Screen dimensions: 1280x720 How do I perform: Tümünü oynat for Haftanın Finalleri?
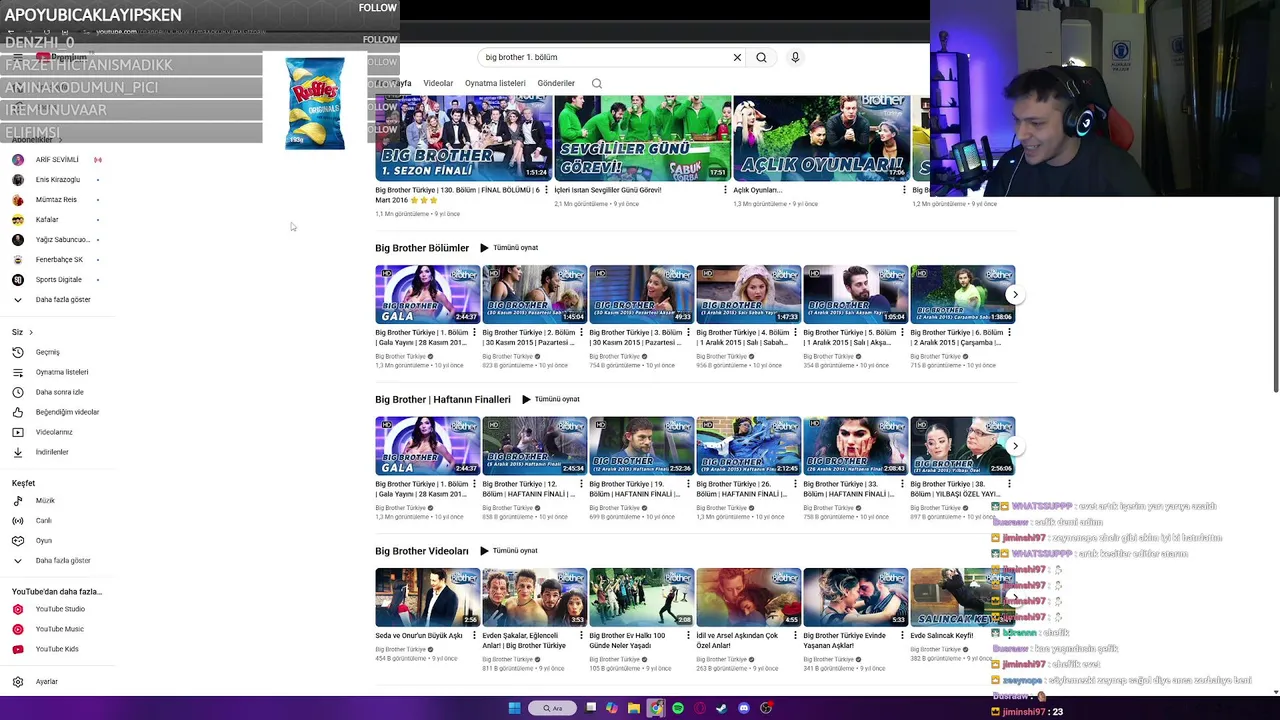tap(551, 399)
